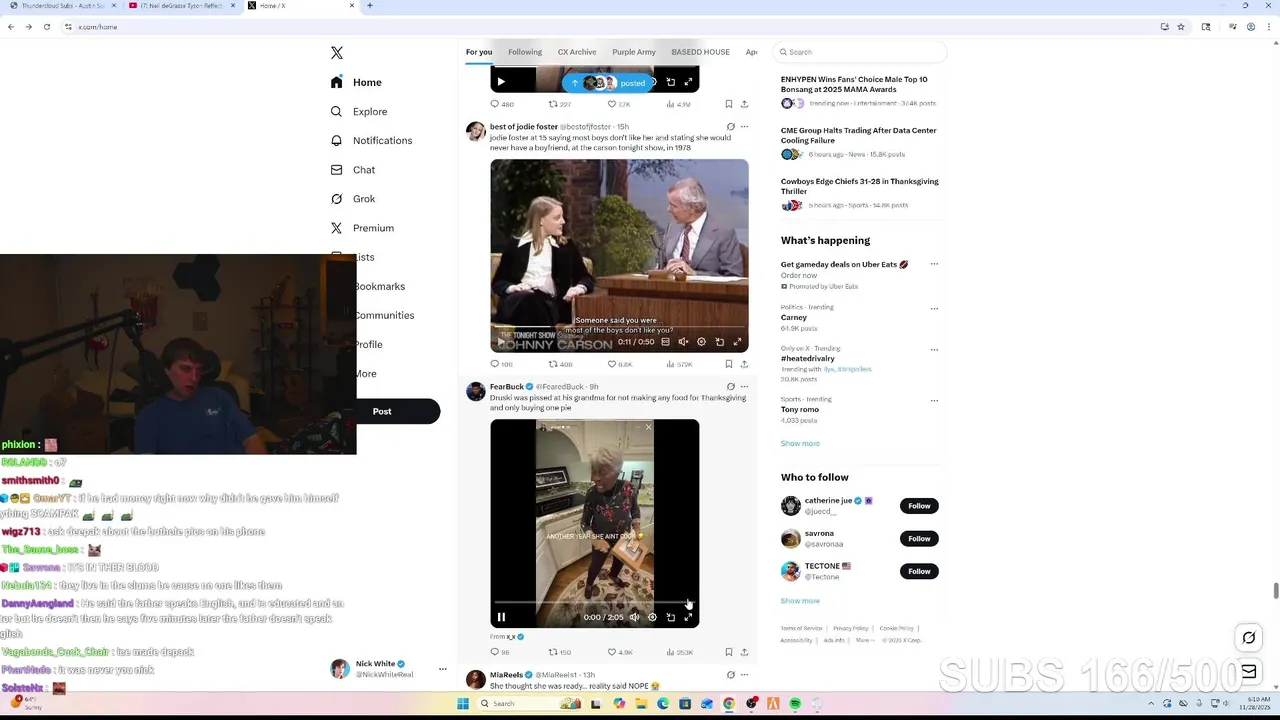The width and height of the screenshot is (1280, 720).
Task: Bookmark the Jodie Foster post
Action: [729, 364]
